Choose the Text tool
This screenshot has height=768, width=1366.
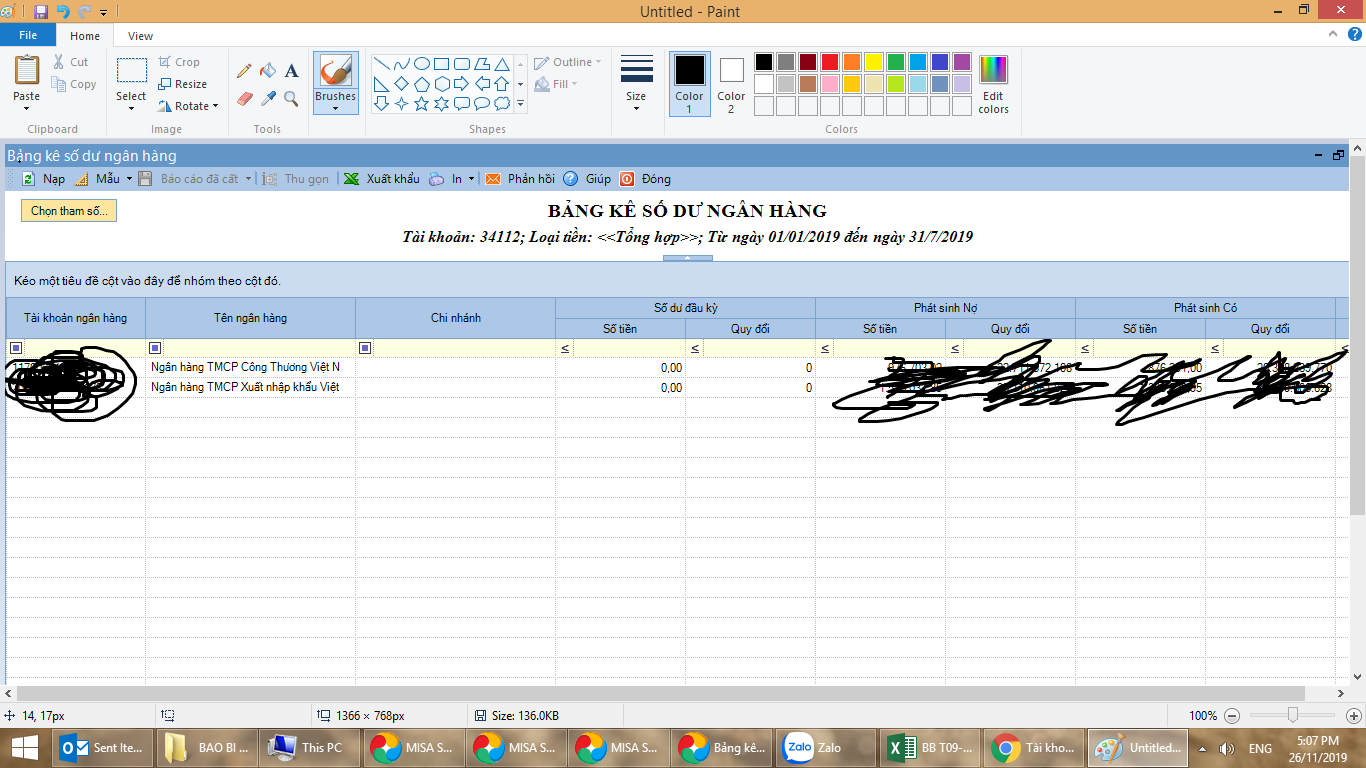291,71
